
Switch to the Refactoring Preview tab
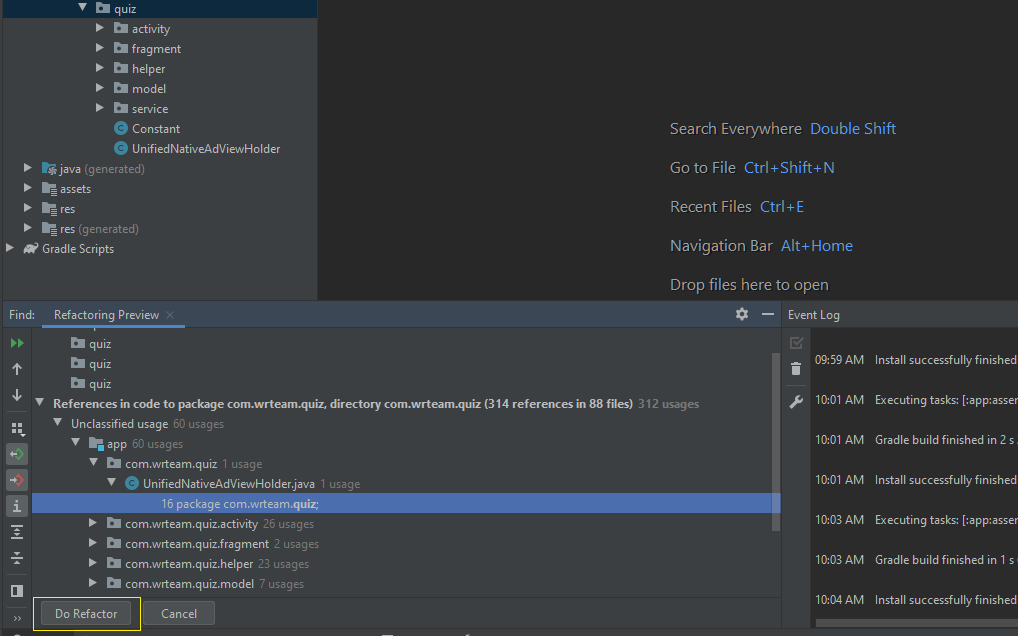(x=106, y=315)
